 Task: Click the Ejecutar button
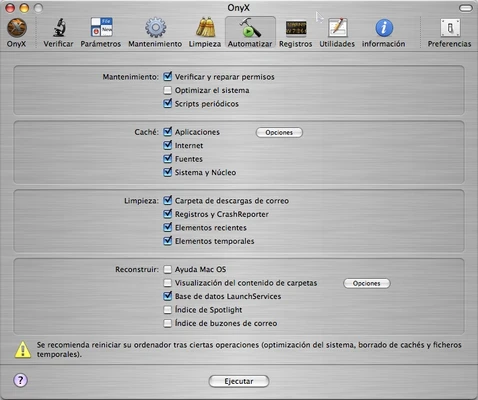pyautogui.click(x=239, y=381)
